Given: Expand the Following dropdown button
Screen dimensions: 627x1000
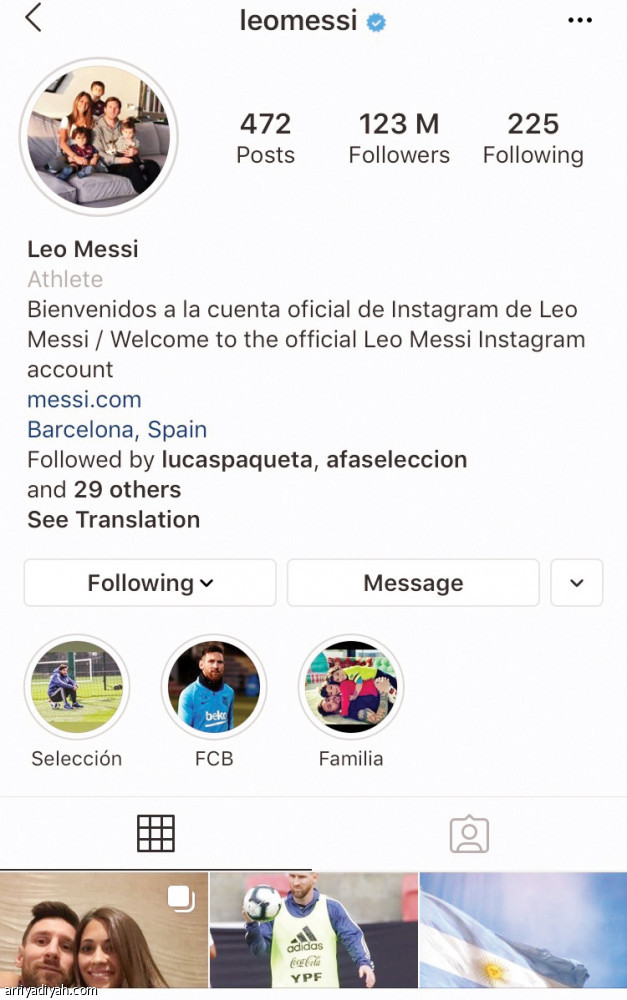Looking at the screenshot, I should [x=150, y=583].
